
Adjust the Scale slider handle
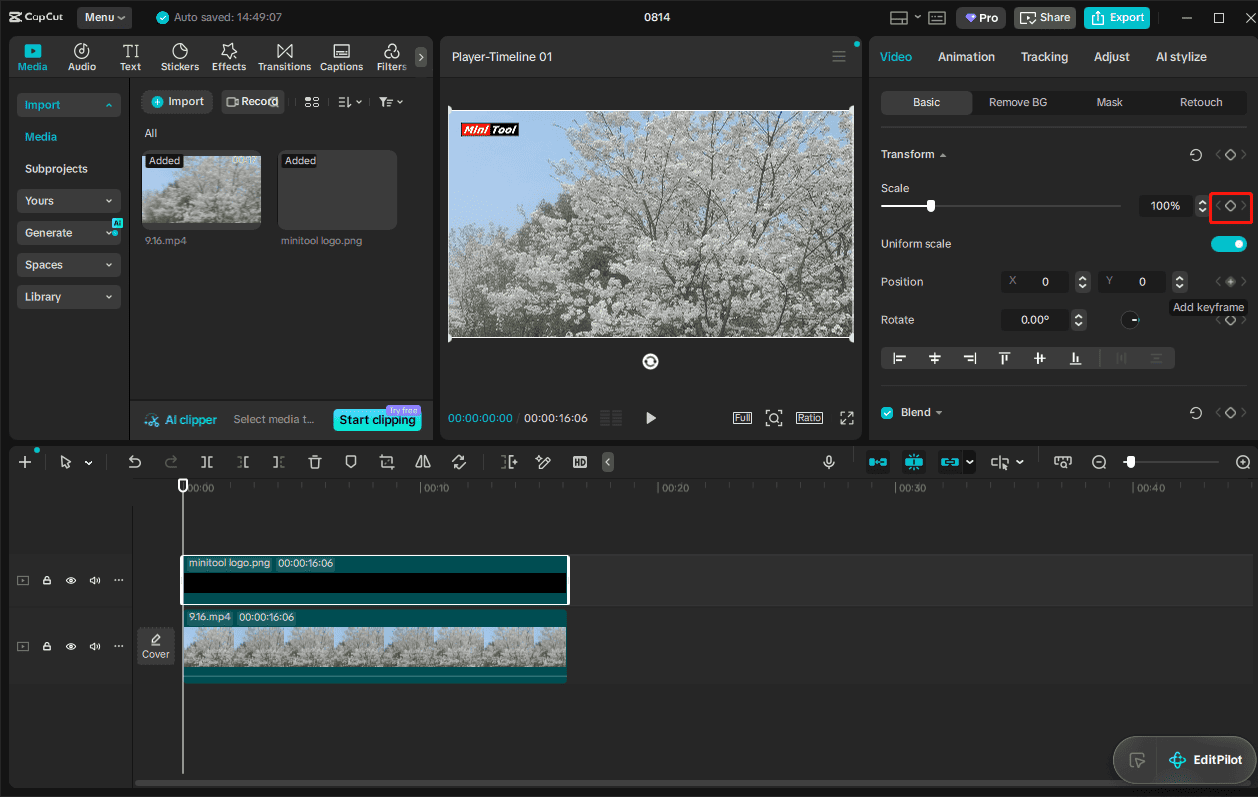click(931, 206)
